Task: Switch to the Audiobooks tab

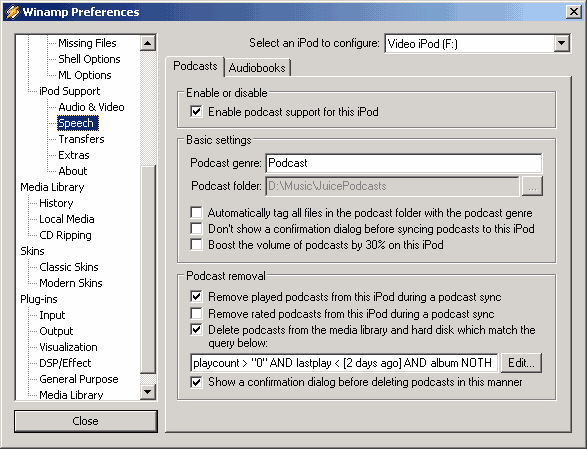Action: pos(257,68)
